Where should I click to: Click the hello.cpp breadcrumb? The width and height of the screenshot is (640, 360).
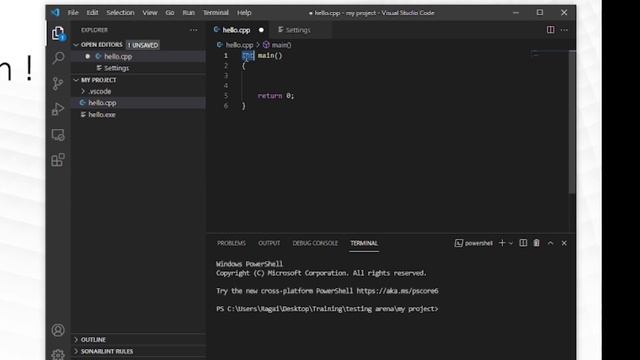(239, 45)
